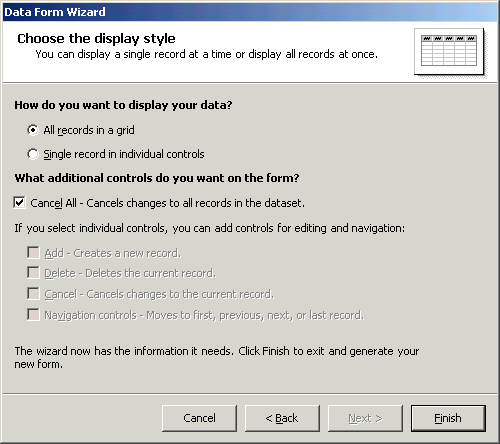Check the Add new record checkbox
The height and width of the screenshot is (444, 500).
tap(33, 252)
